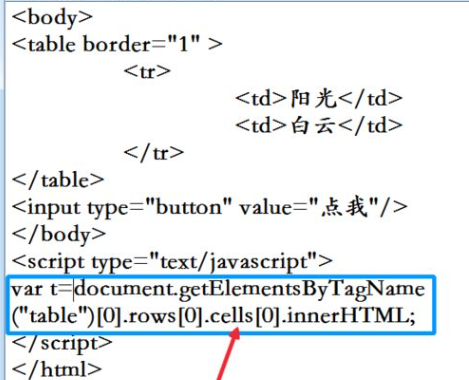Click the closing </script> tag
The width and height of the screenshot is (469, 380).
pyautogui.click(x=62, y=343)
